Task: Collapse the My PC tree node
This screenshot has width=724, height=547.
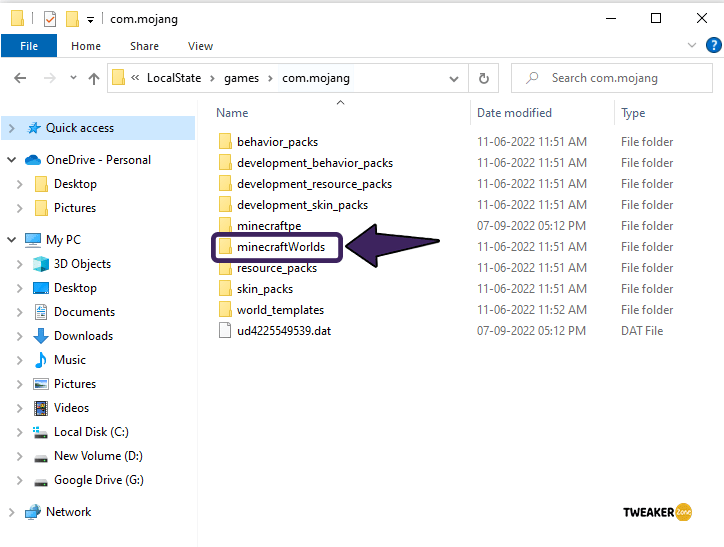Action: pyautogui.click(x=12, y=240)
